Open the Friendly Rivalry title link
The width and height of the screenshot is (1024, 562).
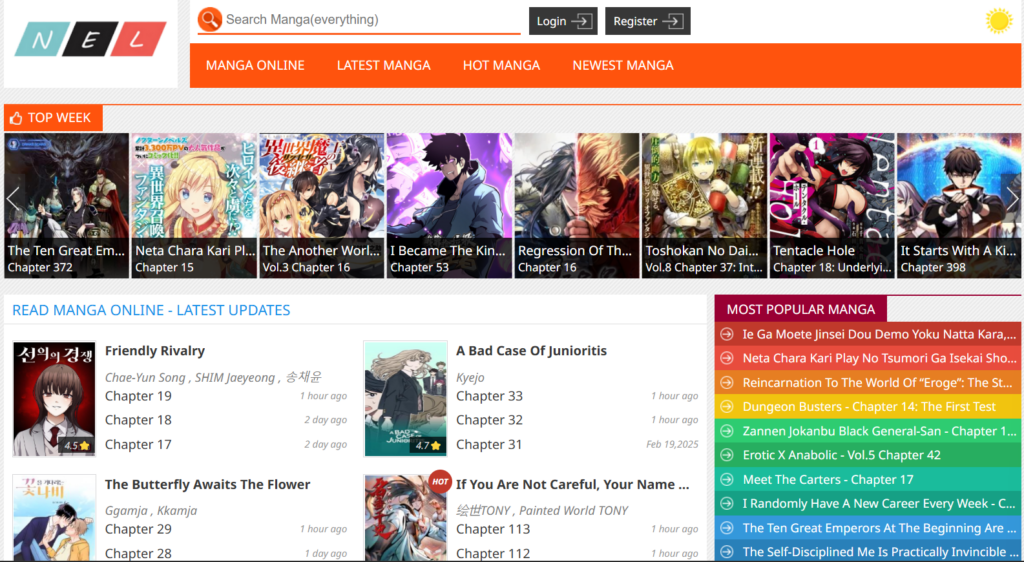tap(155, 351)
